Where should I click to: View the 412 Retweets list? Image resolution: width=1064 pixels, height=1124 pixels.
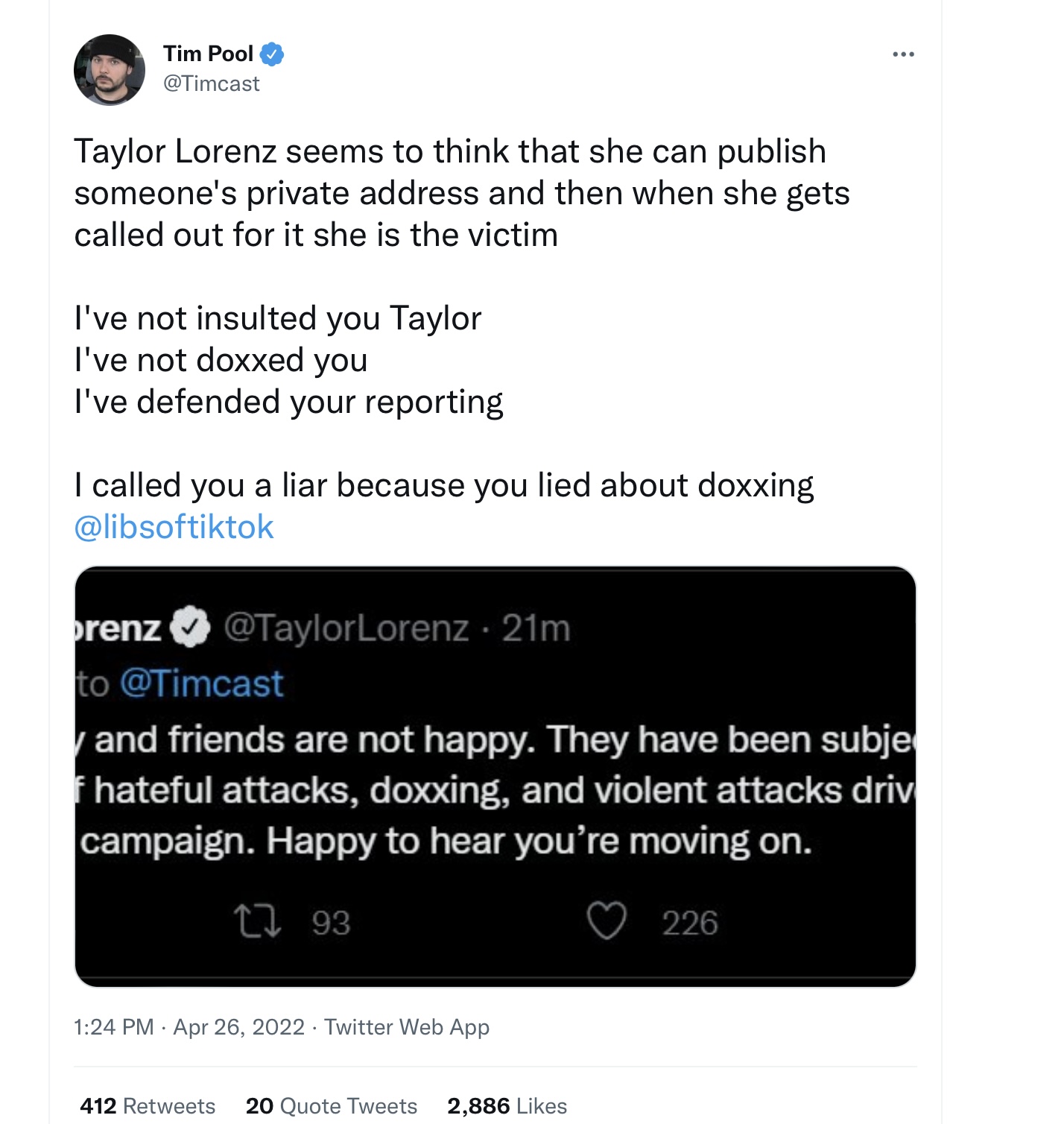[148, 1105]
